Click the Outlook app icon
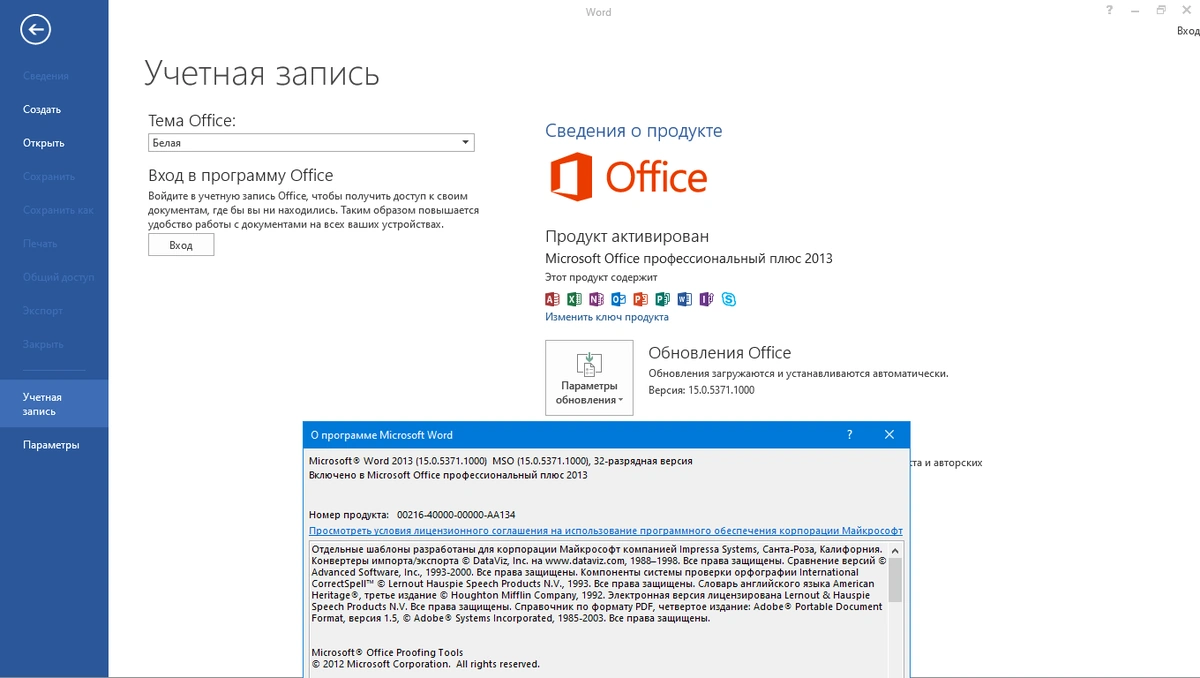The width and height of the screenshot is (1200, 678). tap(618, 299)
